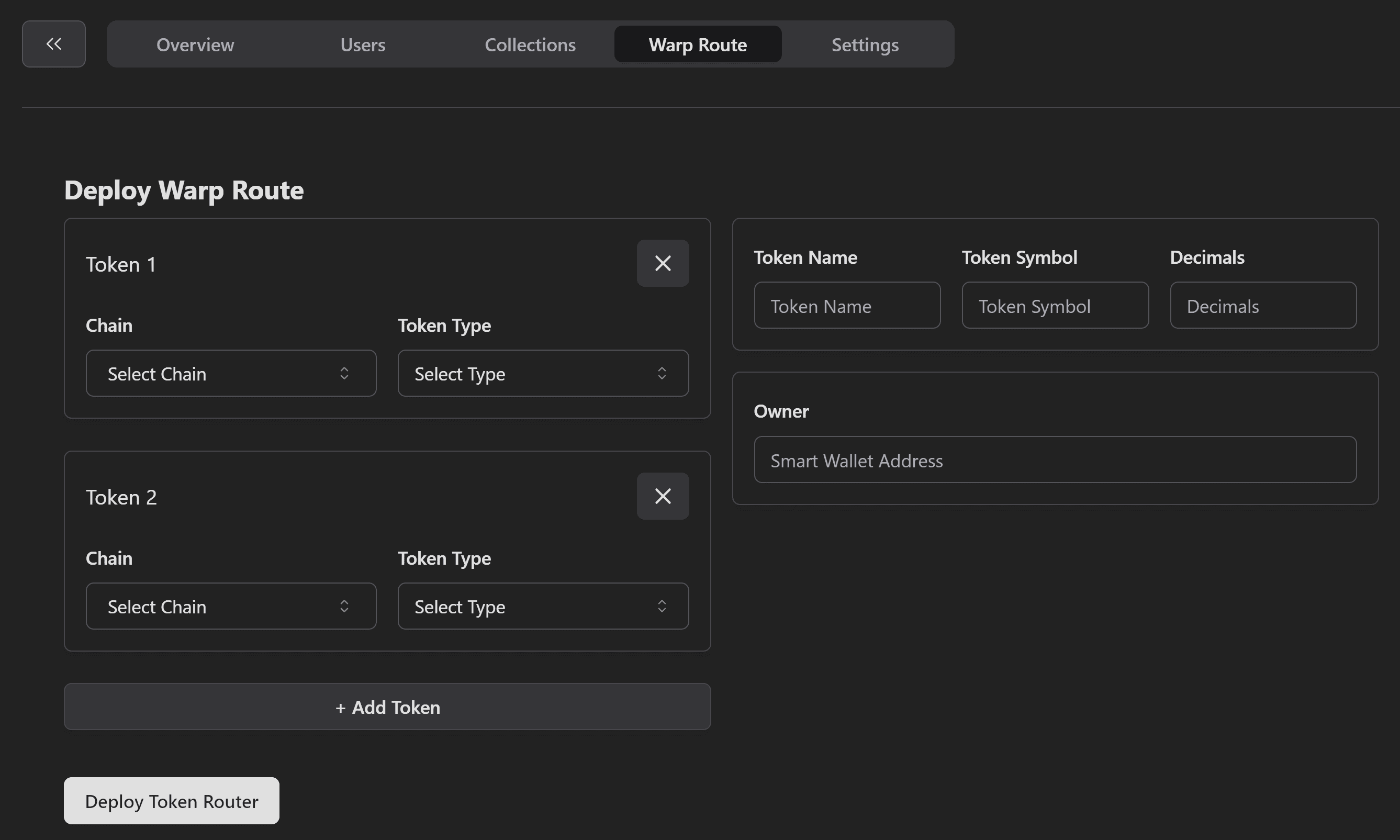Click the Token Symbol input field

click(1055, 306)
